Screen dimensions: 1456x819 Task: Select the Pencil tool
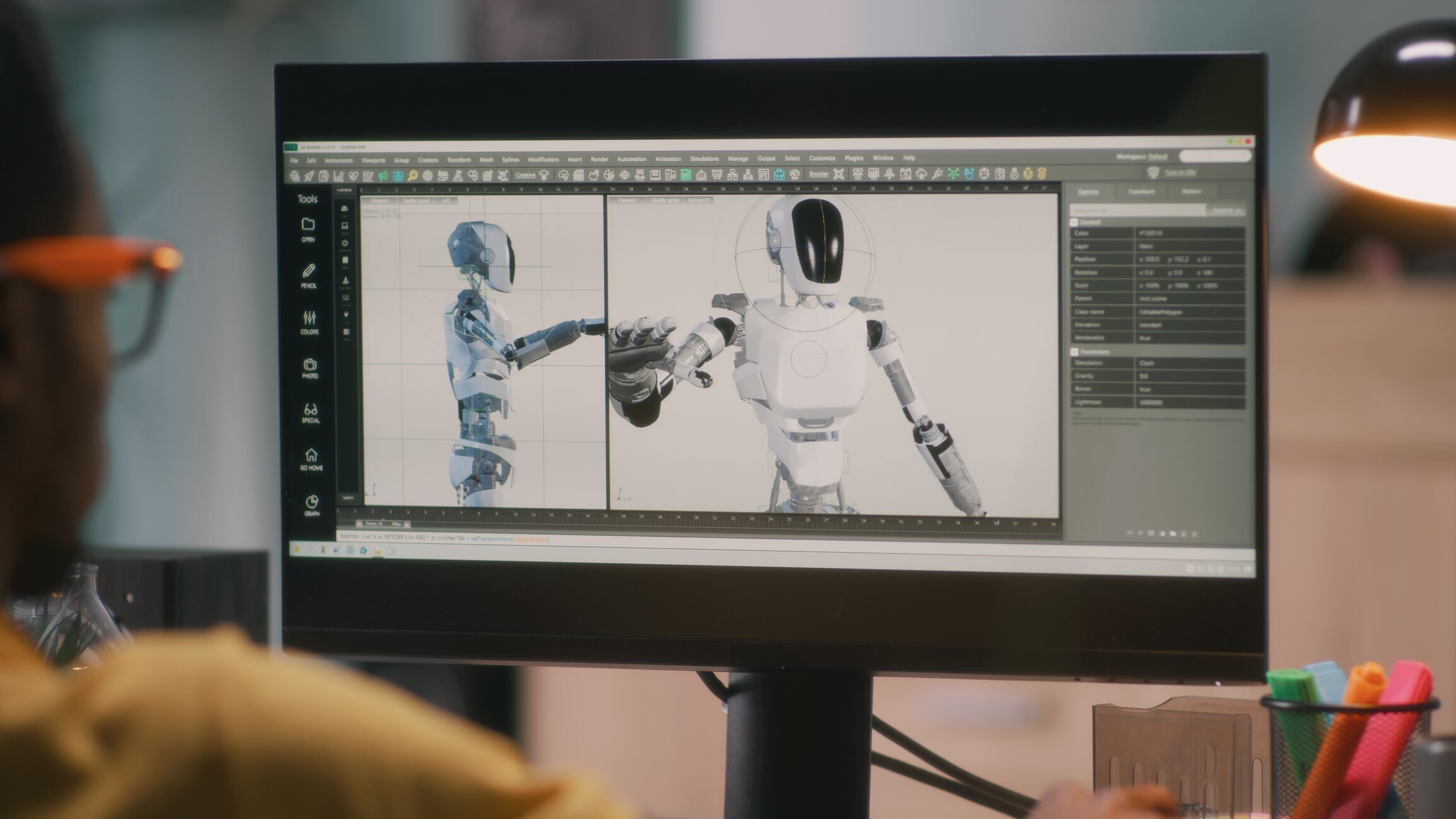(x=308, y=276)
